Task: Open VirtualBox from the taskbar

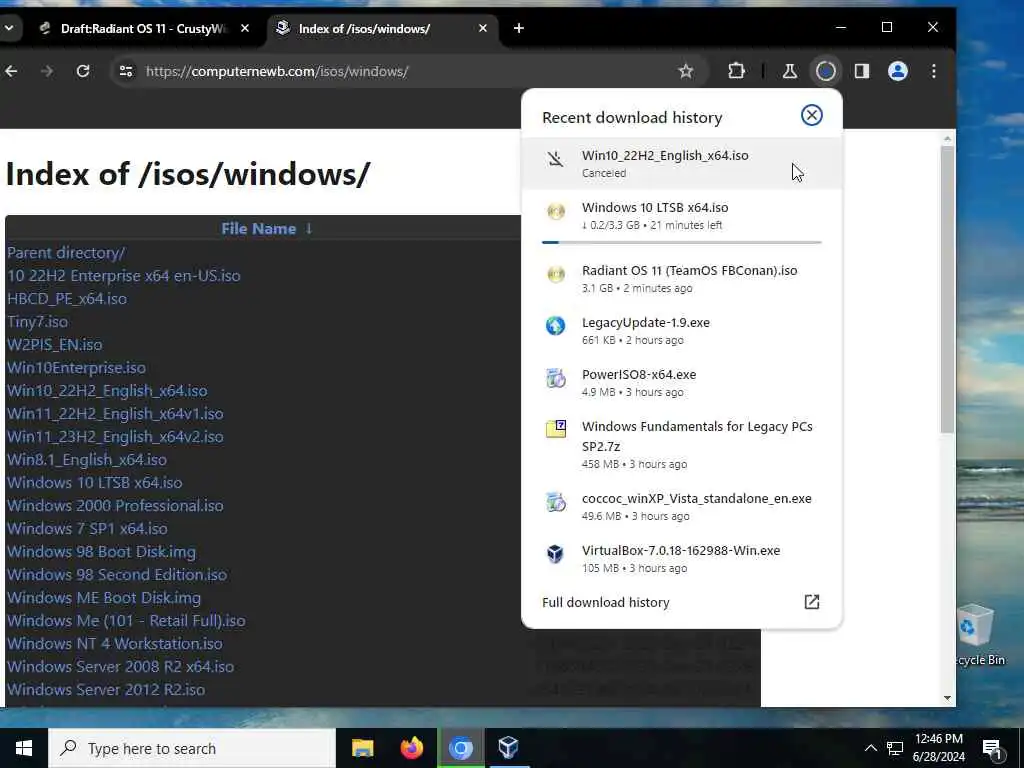Action: [x=509, y=748]
